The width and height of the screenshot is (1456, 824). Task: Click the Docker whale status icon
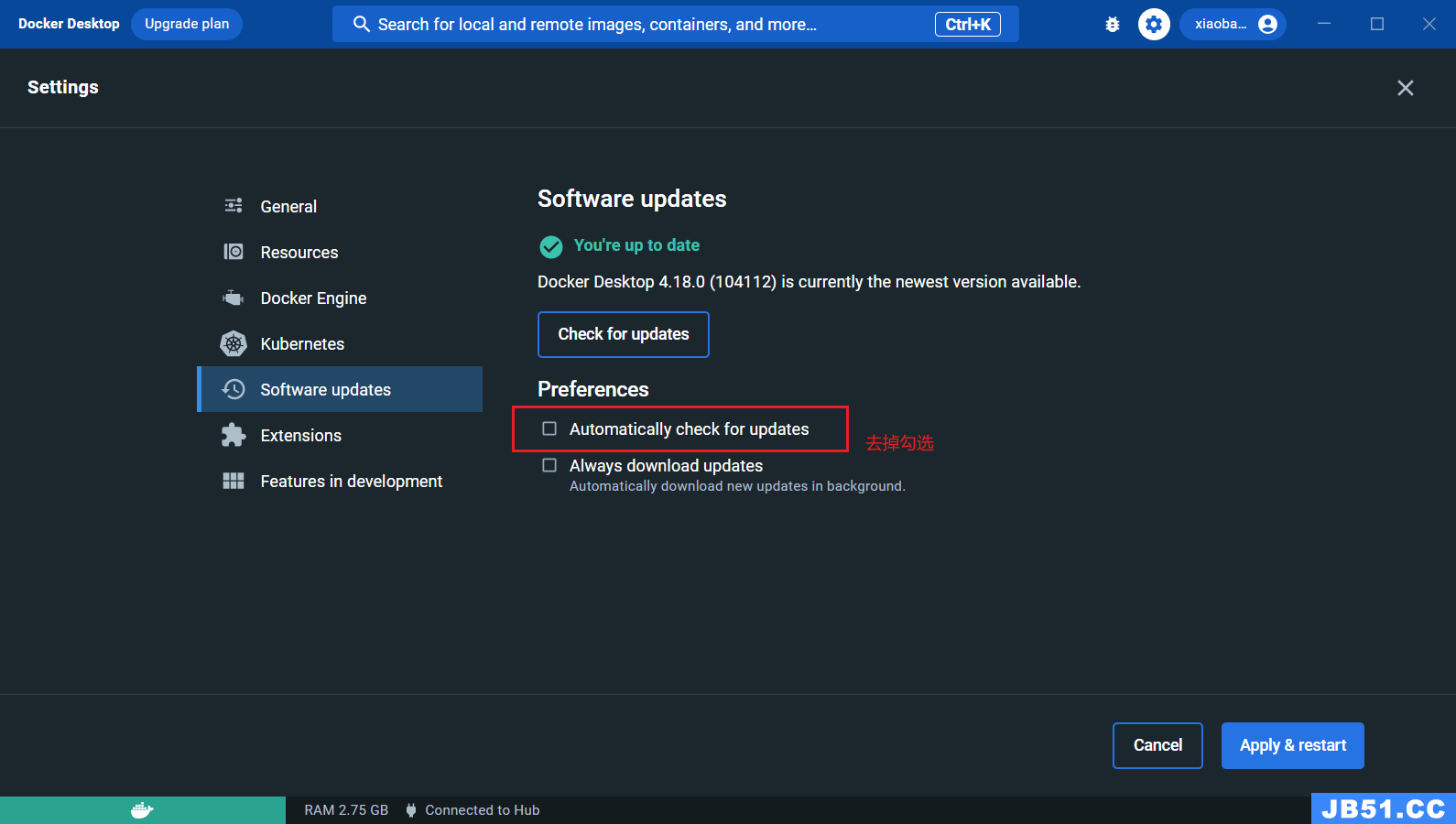point(142,810)
